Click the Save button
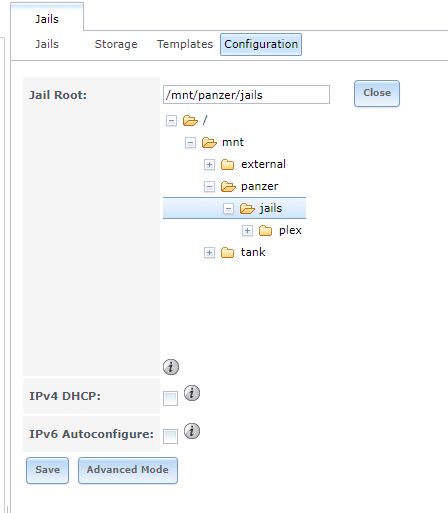 click(47, 470)
